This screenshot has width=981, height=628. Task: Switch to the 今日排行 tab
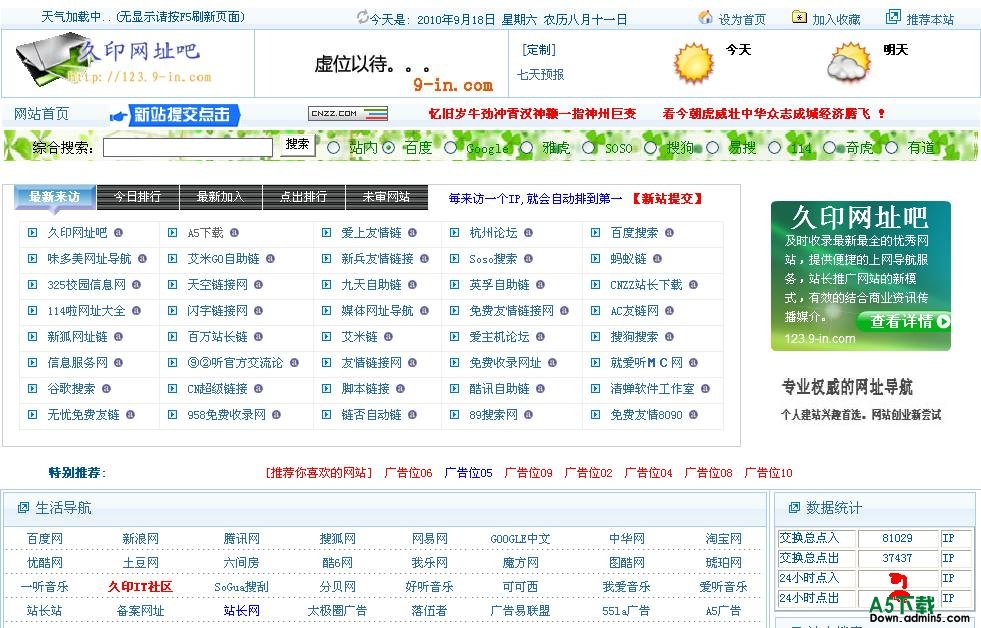point(138,197)
